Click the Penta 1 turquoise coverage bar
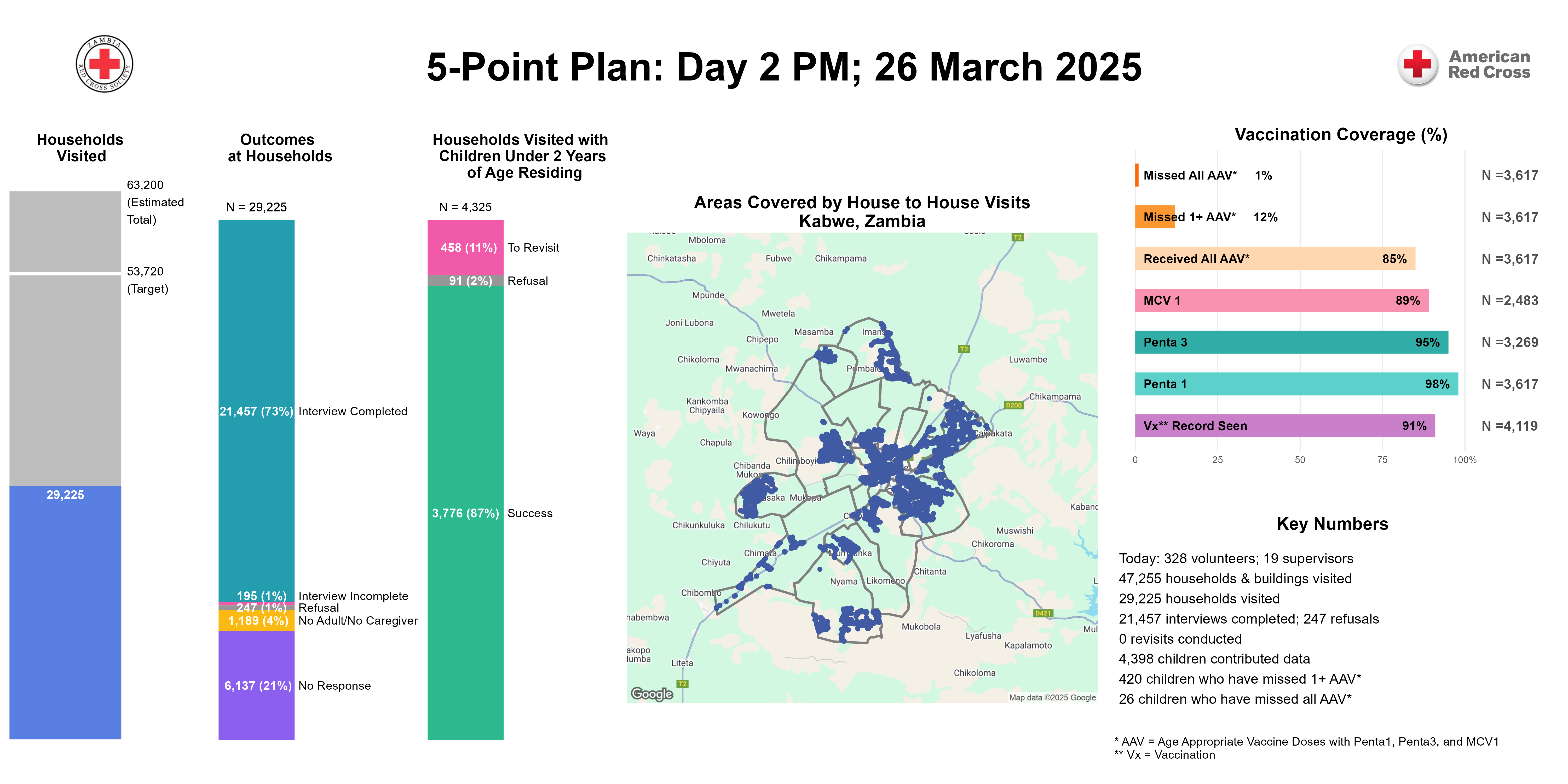 click(1296, 384)
